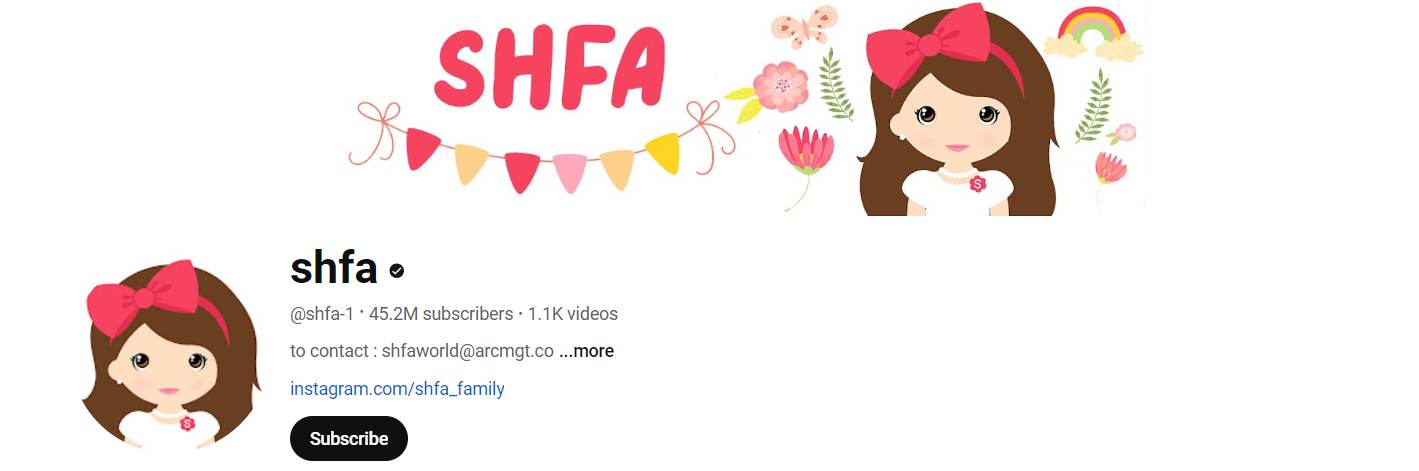1419x471 pixels.
Task: Click the yellow flag on the bunting
Action: (x=663, y=152)
